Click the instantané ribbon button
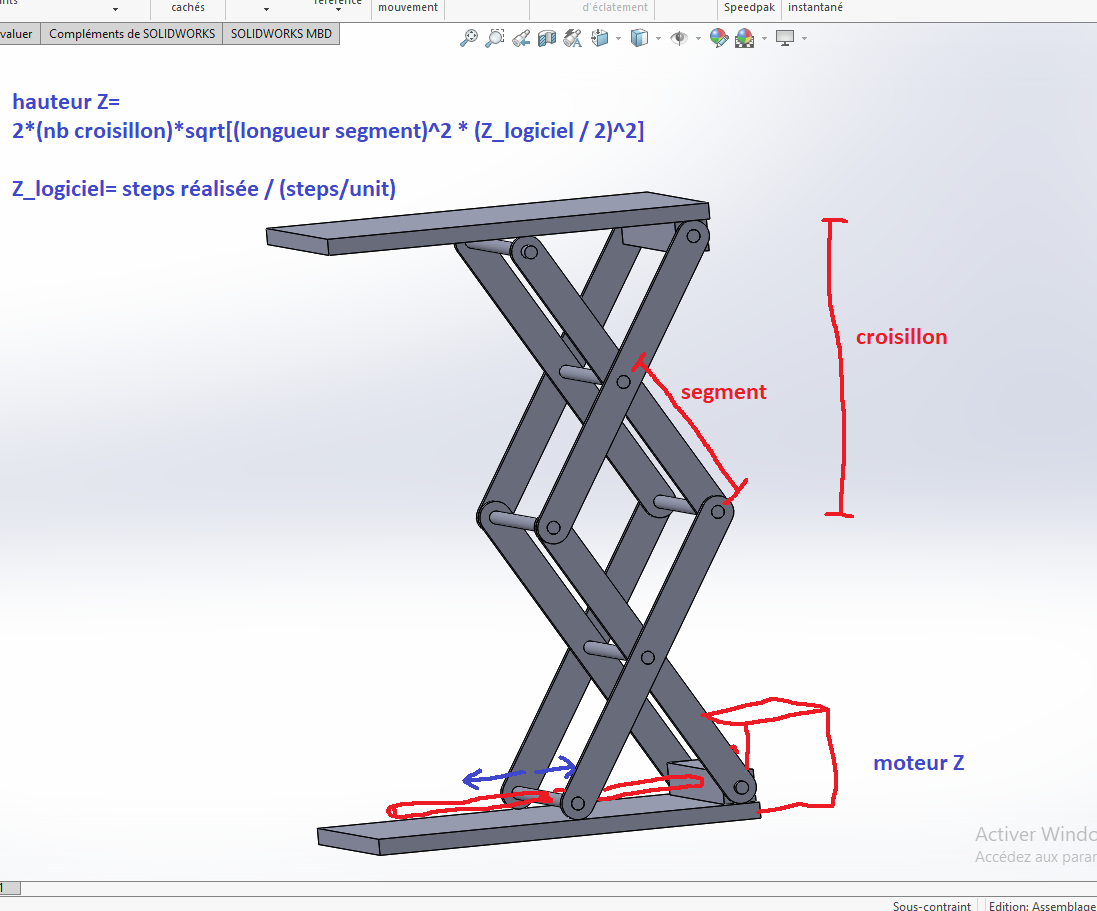This screenshot has height=911, width=1097. [x=815, y=8]
